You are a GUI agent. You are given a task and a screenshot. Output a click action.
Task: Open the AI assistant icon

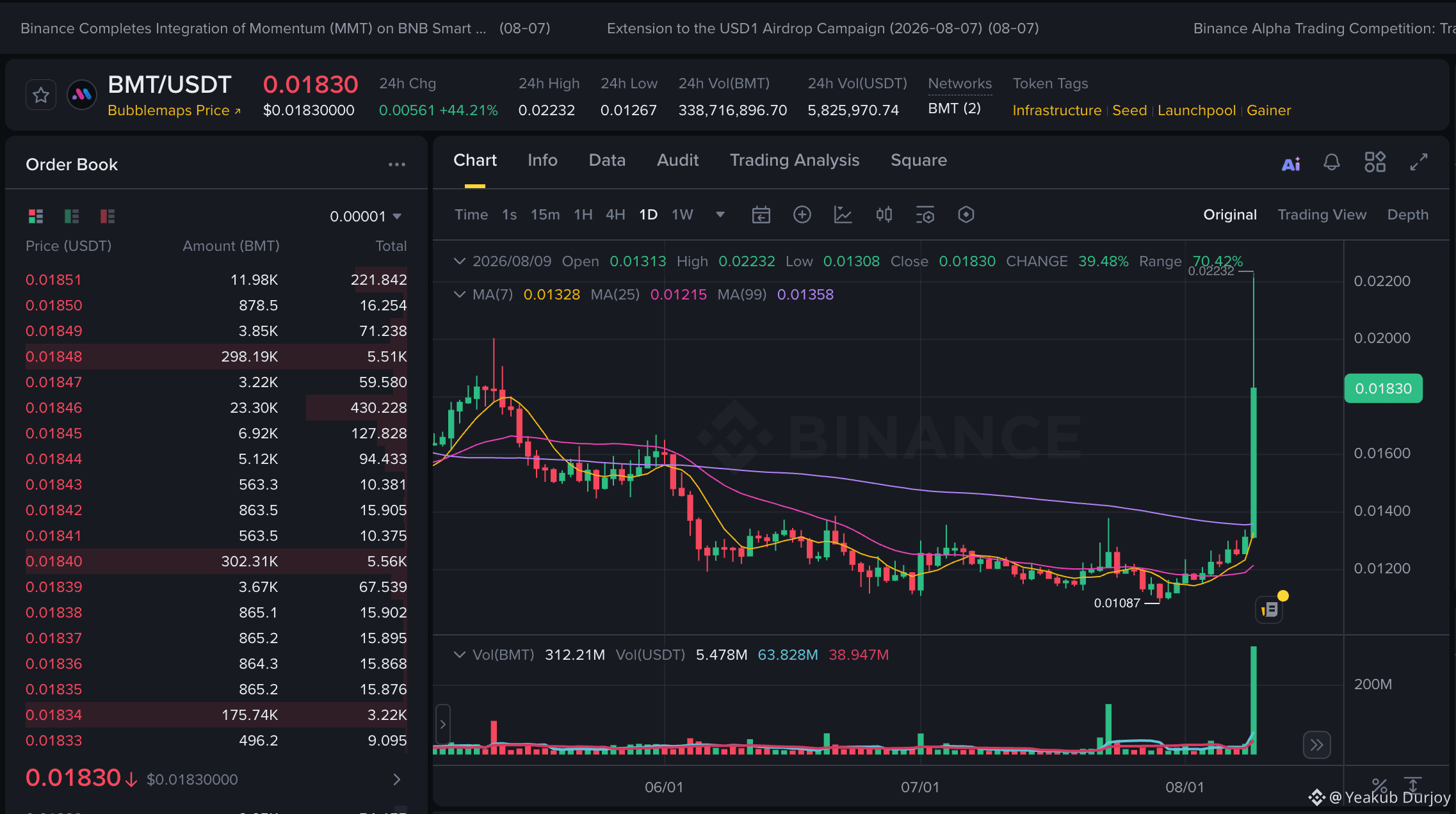(x=1291, y=164)
